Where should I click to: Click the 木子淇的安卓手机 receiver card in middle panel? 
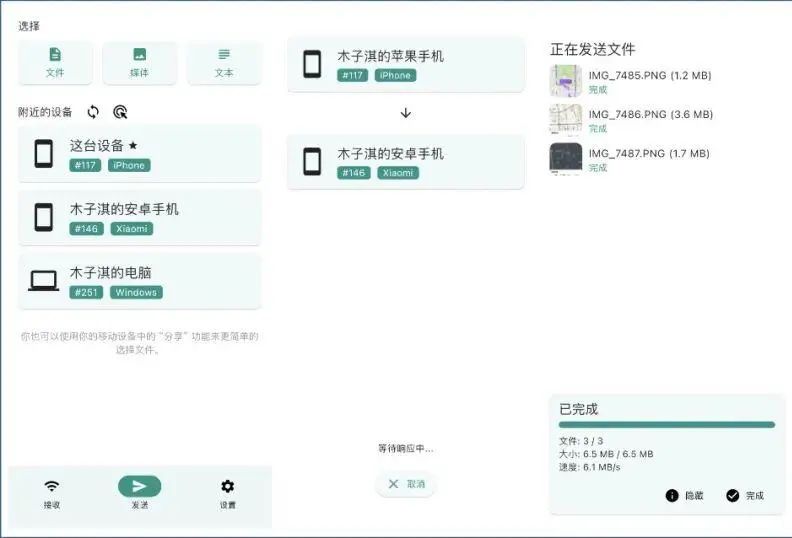tap(405, 162)
